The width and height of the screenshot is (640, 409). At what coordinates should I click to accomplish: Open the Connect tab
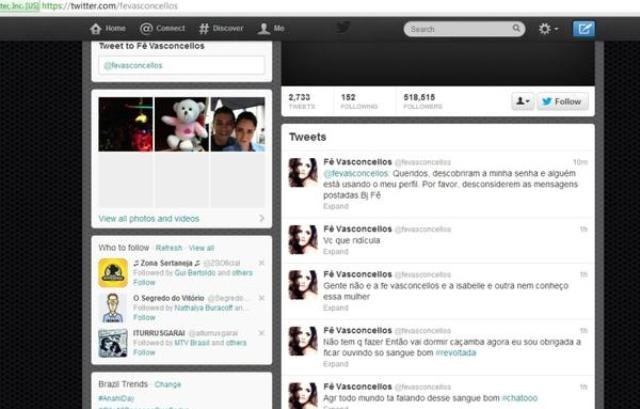click(162, 29)
